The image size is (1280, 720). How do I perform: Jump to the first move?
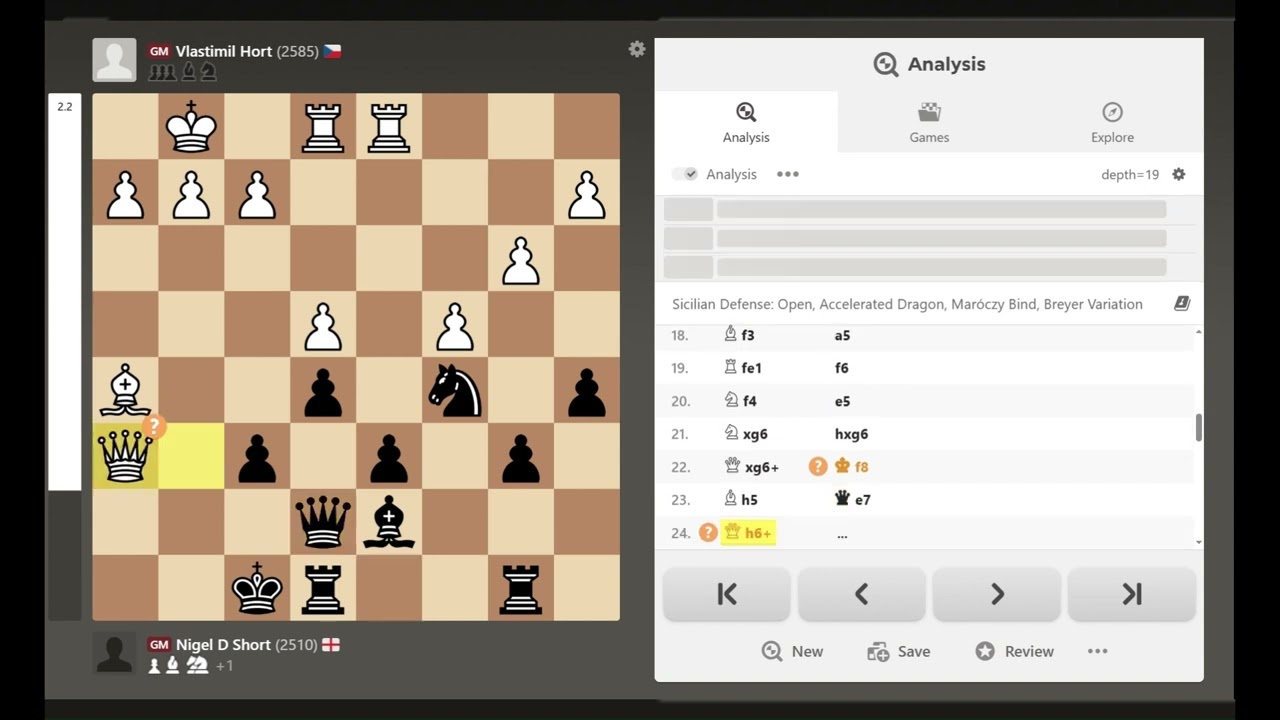tap(727, 594)
